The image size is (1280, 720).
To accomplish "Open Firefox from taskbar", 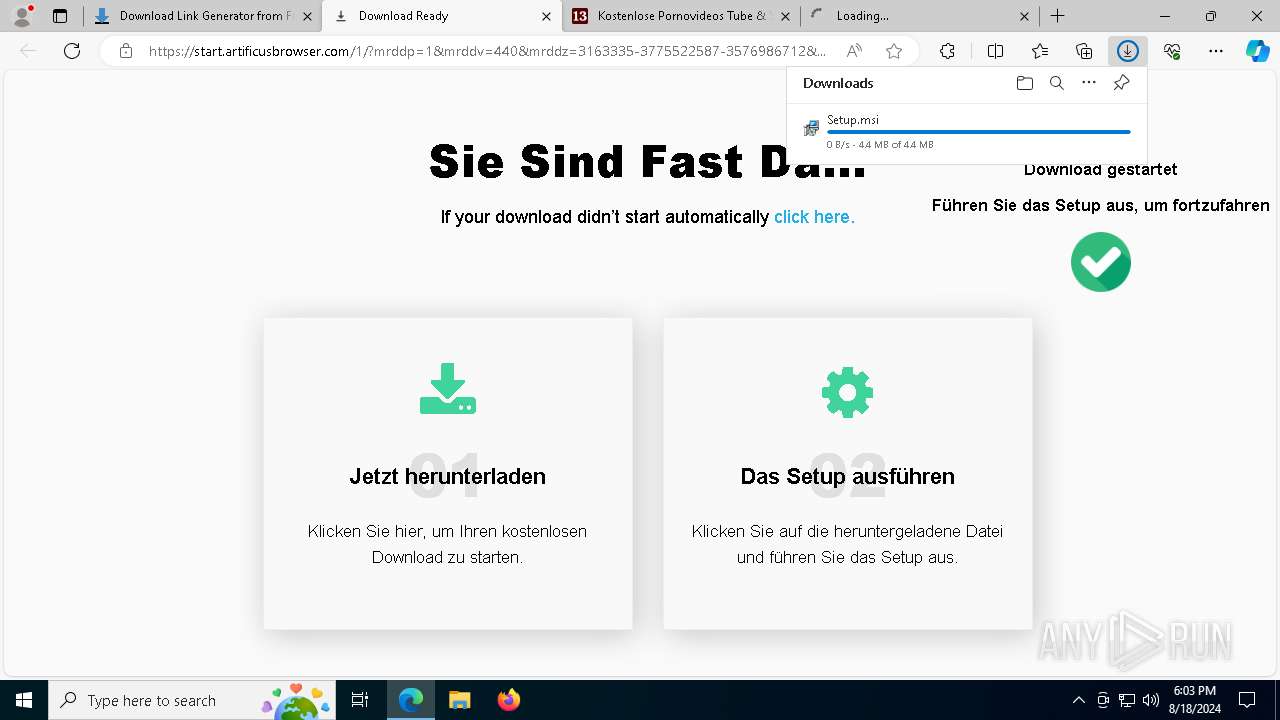I will (x=508, y=700).
